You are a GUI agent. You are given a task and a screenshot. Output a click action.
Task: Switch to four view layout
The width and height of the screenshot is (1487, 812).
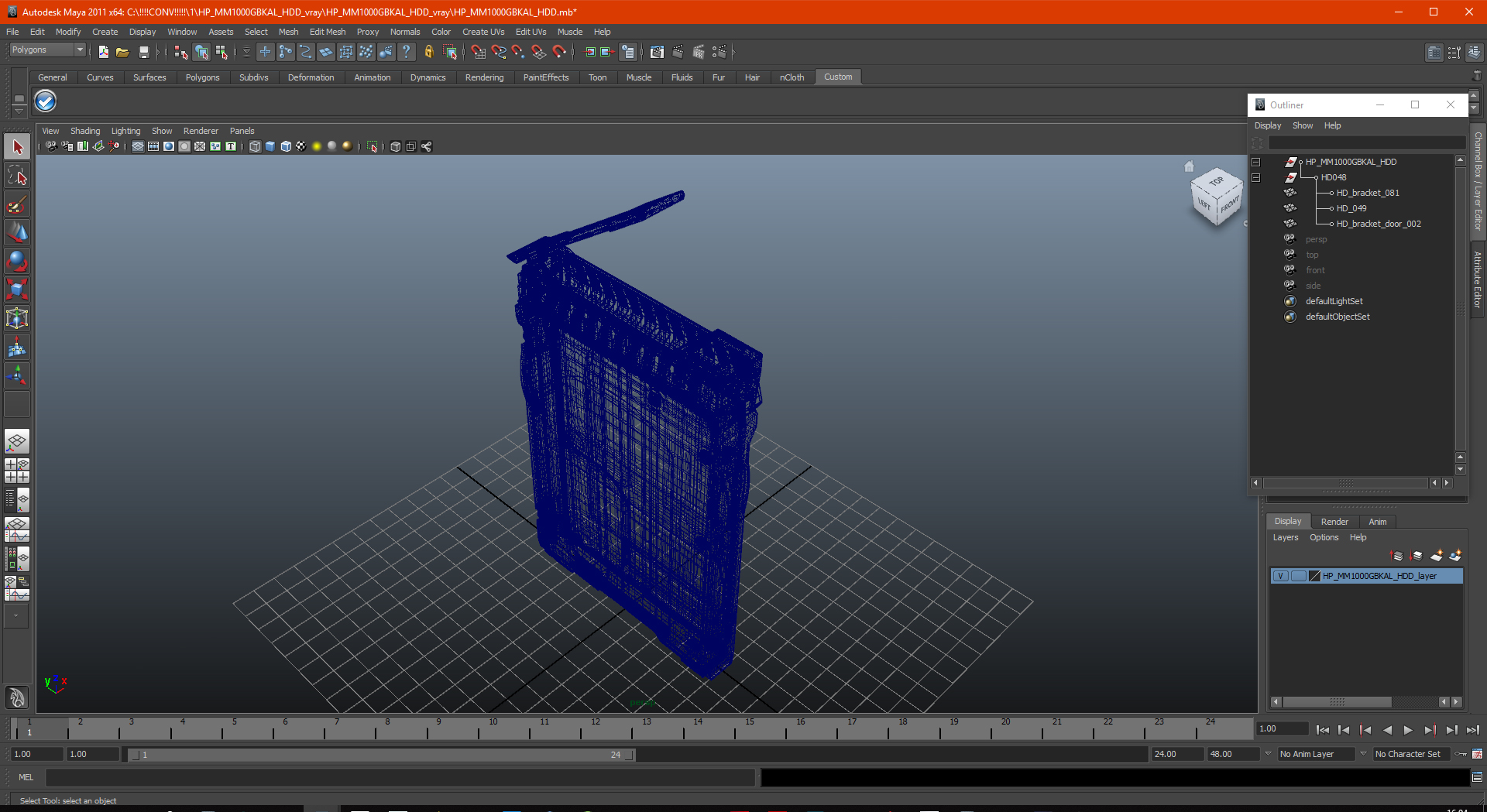[17, 471]
